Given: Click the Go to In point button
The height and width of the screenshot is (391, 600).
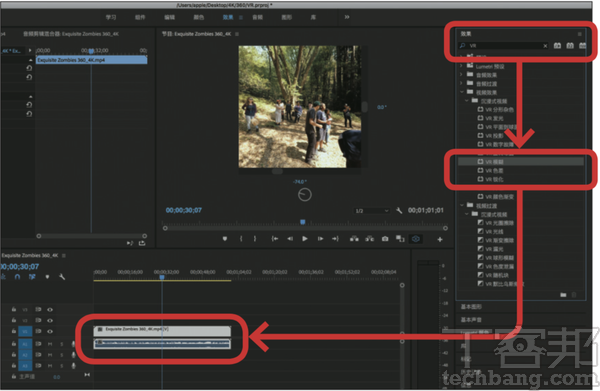Looking at the screenshot, I should point(274,239).
